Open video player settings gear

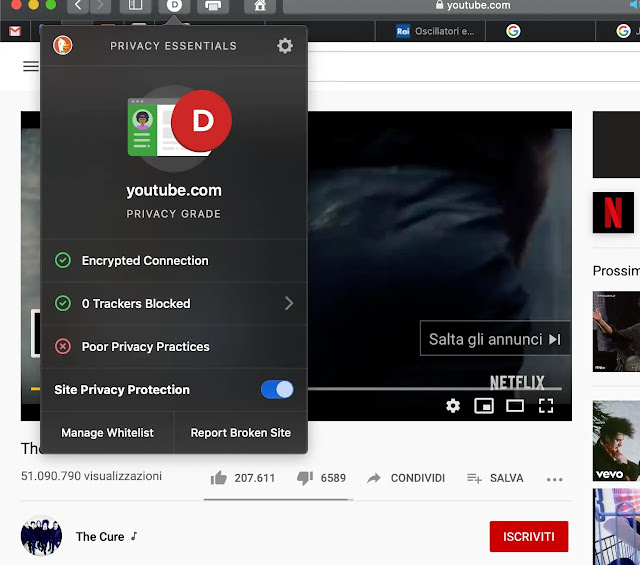(453, 406)
